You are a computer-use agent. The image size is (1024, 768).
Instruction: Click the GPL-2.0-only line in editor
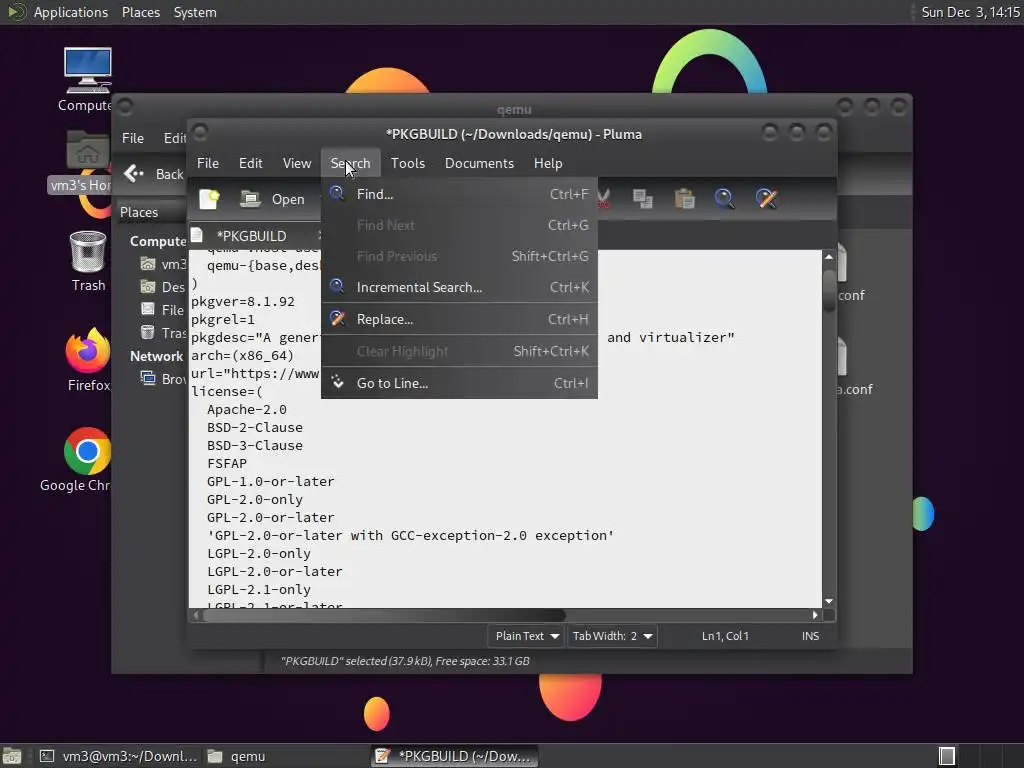click(255, 500)
